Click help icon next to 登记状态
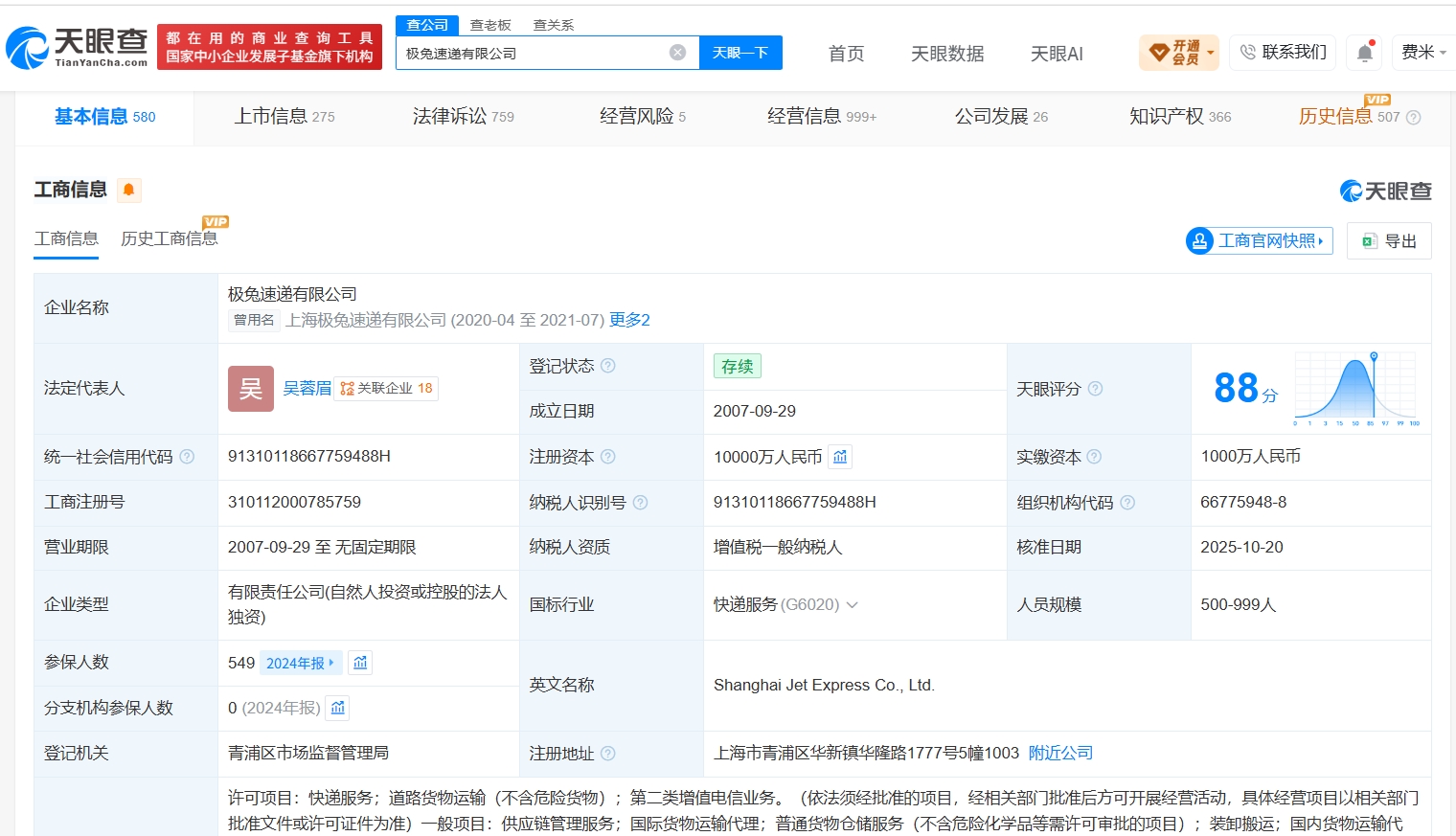This screenshot has height=836, width=1456. pos(608,366)
